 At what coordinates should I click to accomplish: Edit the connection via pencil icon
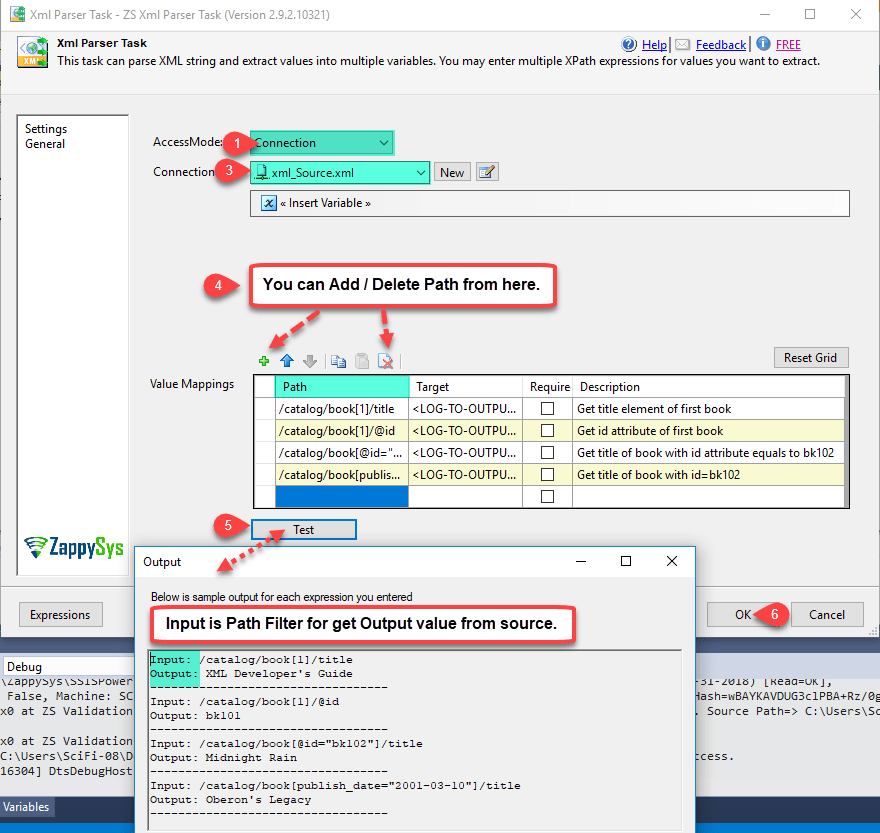point(487,171)
